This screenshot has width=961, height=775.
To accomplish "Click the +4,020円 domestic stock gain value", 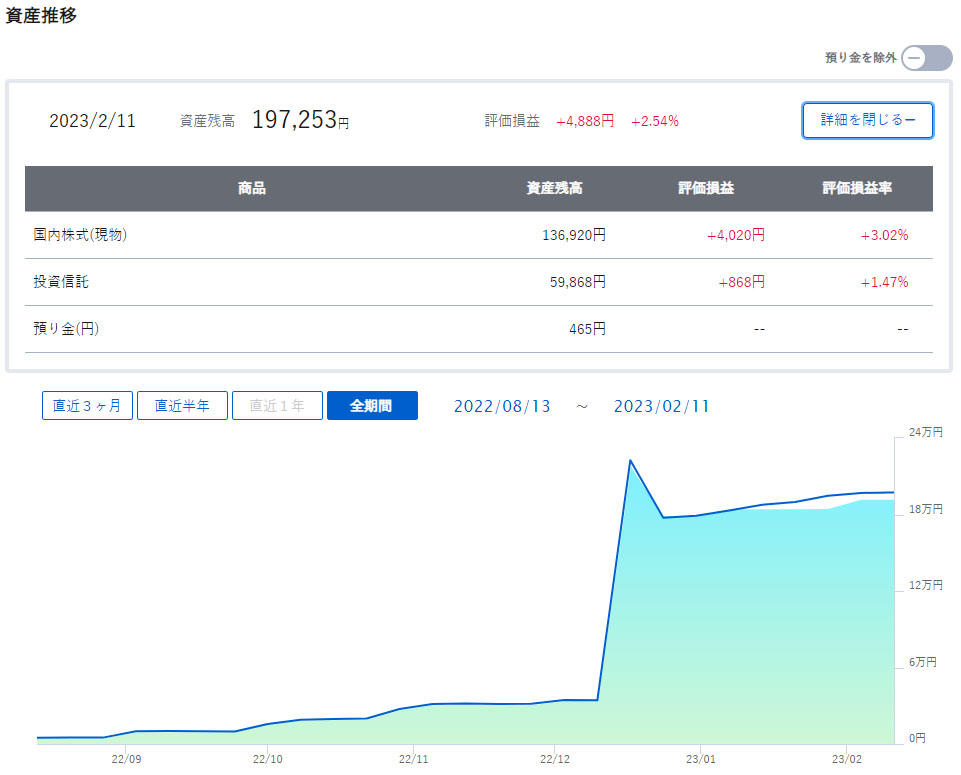I will point(735,235).
